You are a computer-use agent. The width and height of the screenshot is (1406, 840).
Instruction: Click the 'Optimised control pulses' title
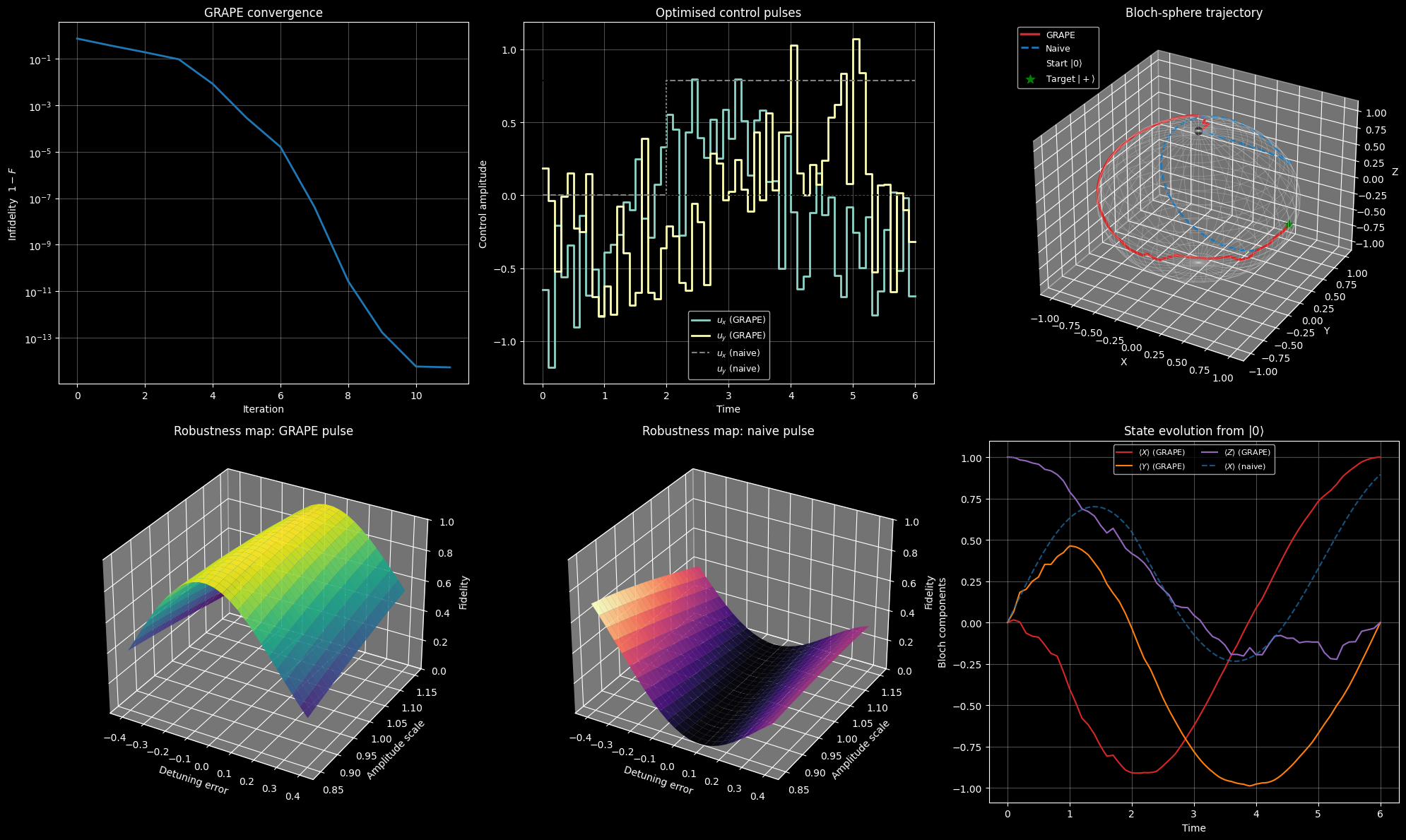(x=728, y=13)
